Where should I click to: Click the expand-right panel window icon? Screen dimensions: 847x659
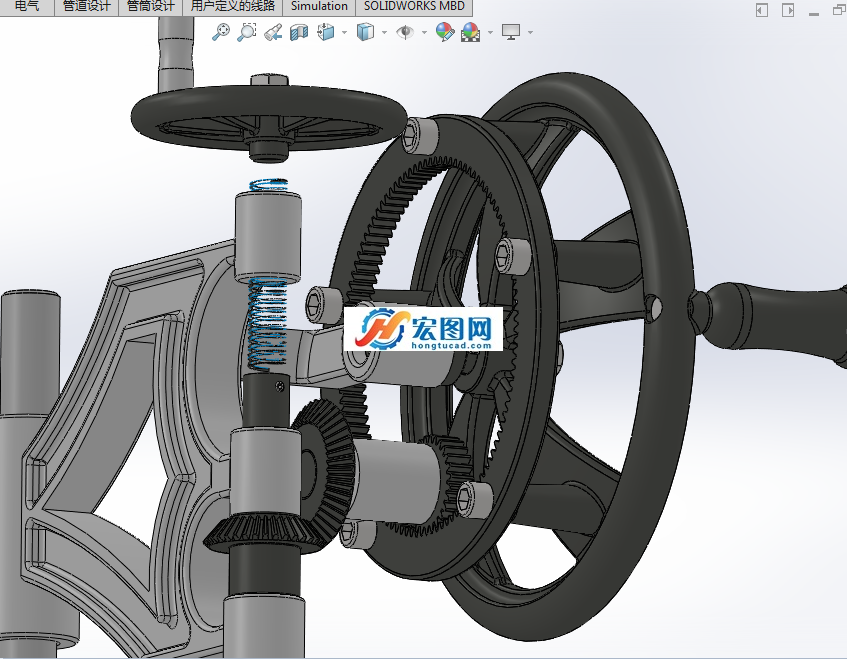(x=788, y=10)
